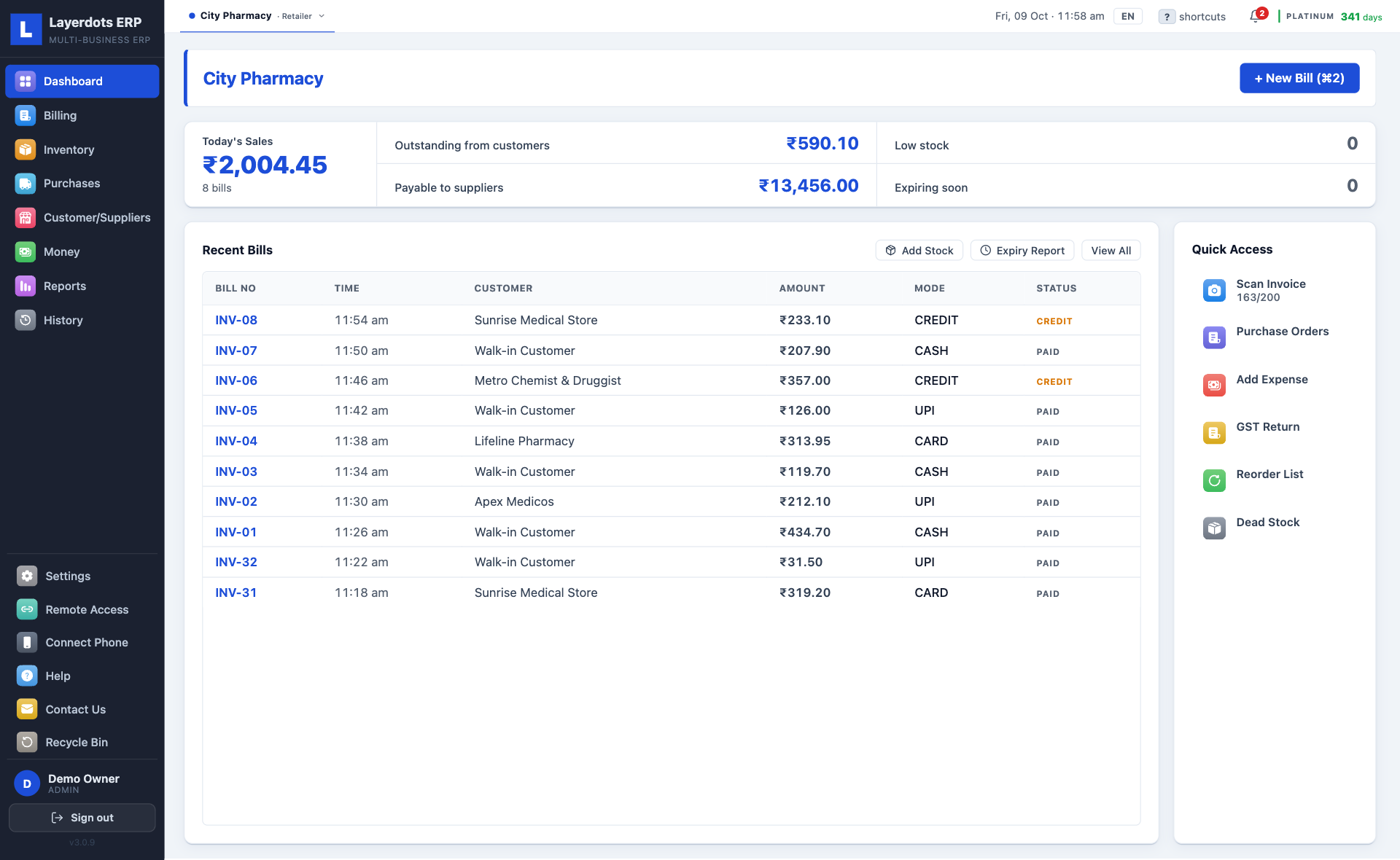Open the Expiry Report button

click(x=1022, y=250)
